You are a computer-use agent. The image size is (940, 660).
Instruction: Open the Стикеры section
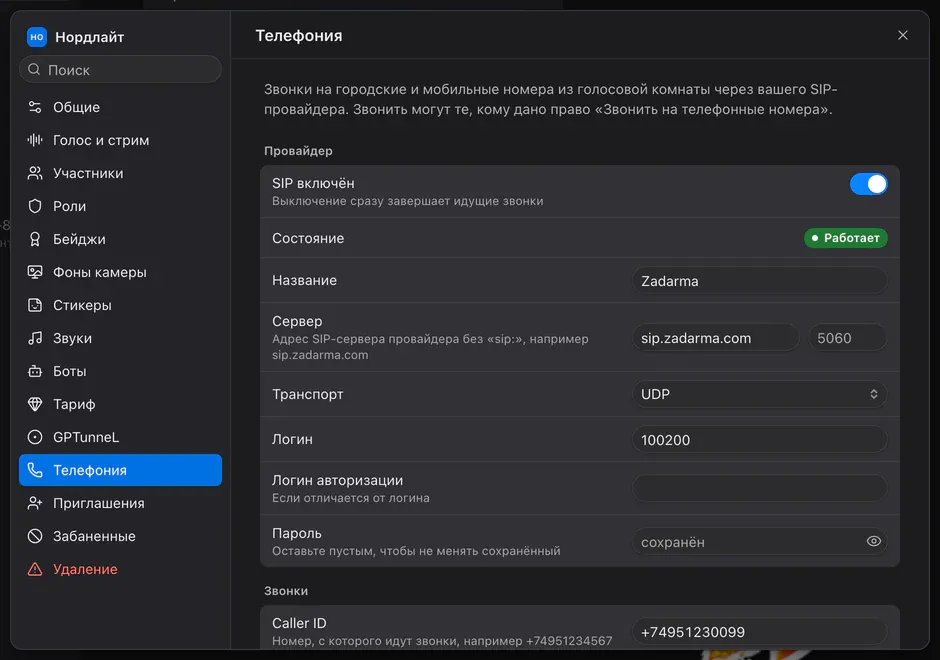click(x=120, y=305)
